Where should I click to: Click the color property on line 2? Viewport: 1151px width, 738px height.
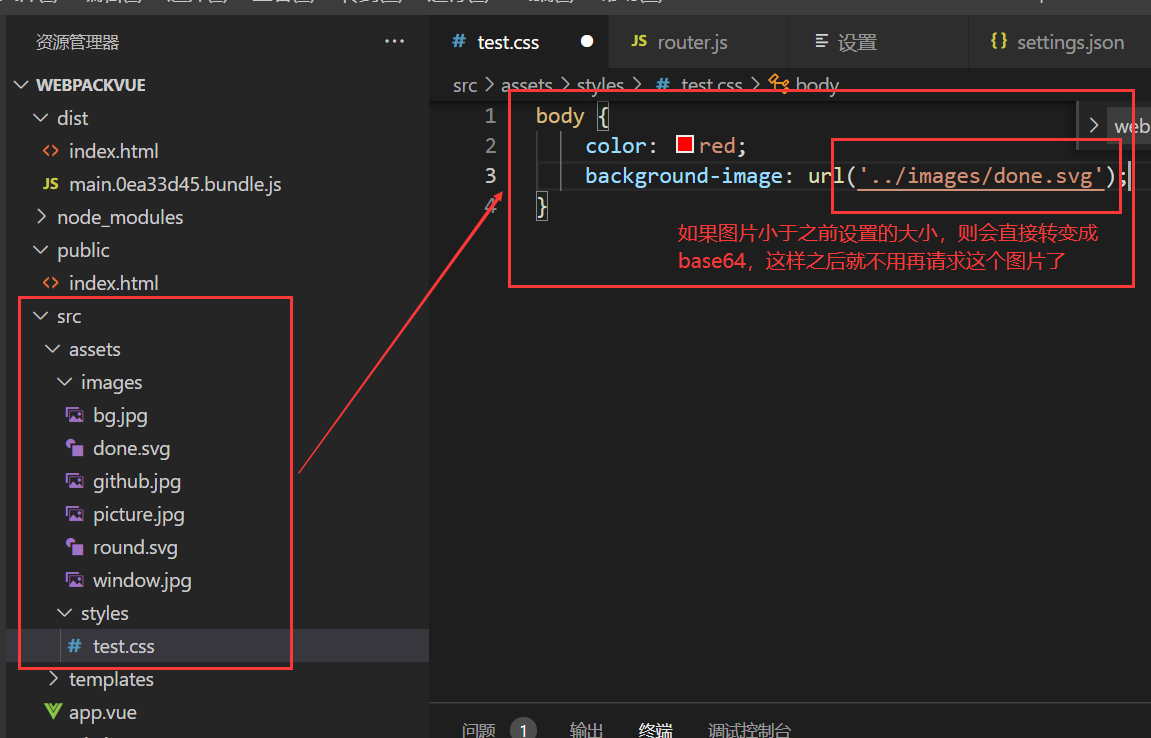click(x=616, y=145)
